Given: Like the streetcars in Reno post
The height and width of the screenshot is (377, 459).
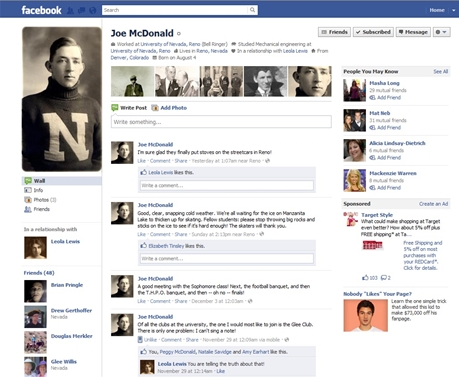Looking at the screenshot, I should (x=141, y=161).
